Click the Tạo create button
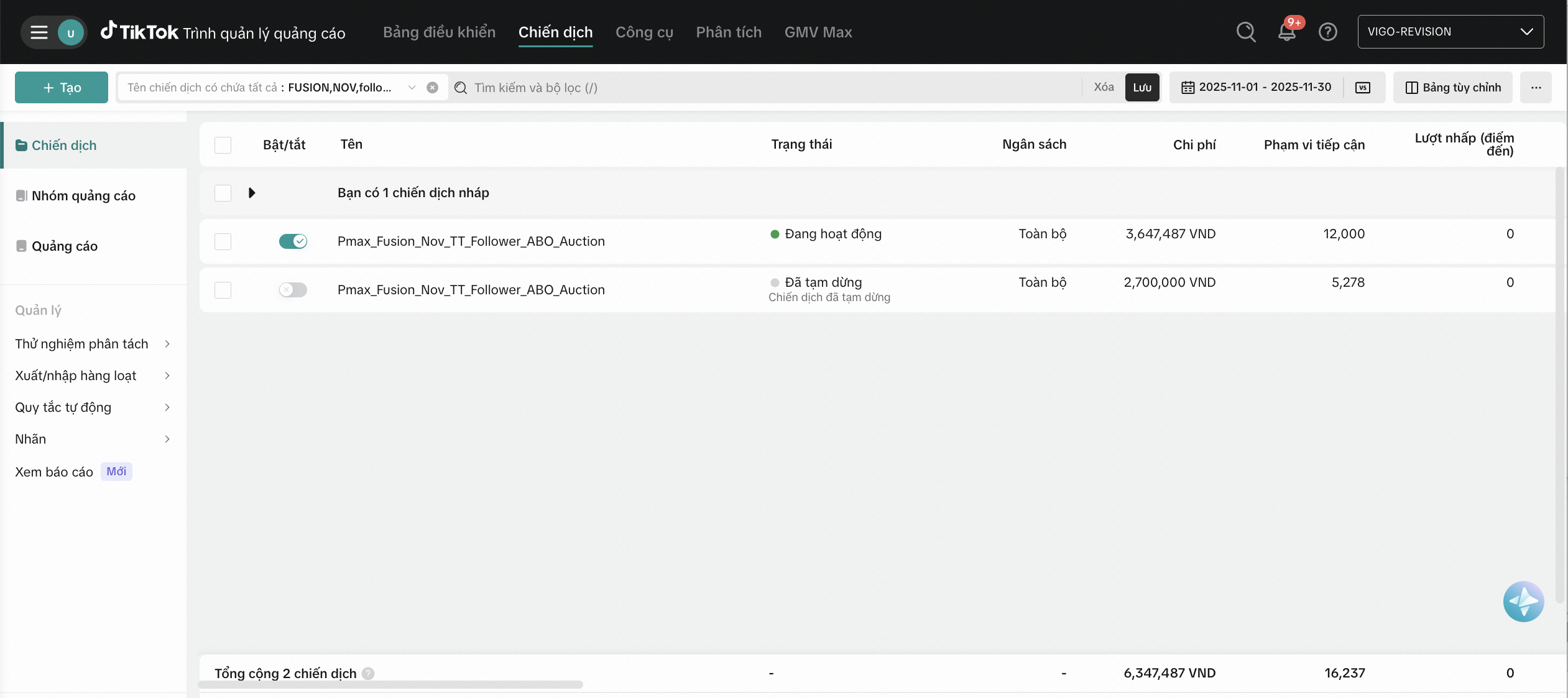 pyautogui.click(x=62, y=88)
